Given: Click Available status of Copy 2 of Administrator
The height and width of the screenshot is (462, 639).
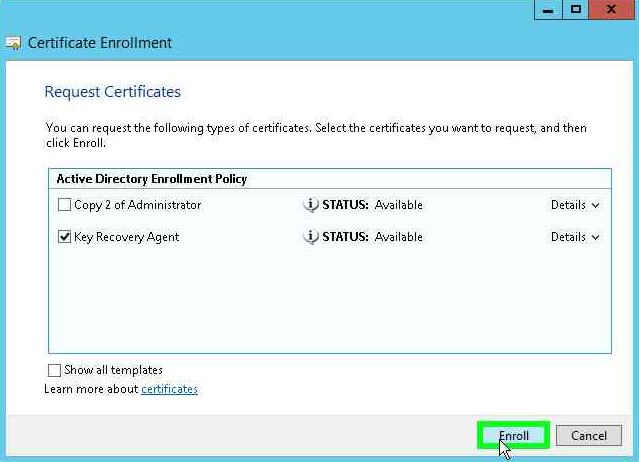Looking at the screenshot, I should [399, 205].
